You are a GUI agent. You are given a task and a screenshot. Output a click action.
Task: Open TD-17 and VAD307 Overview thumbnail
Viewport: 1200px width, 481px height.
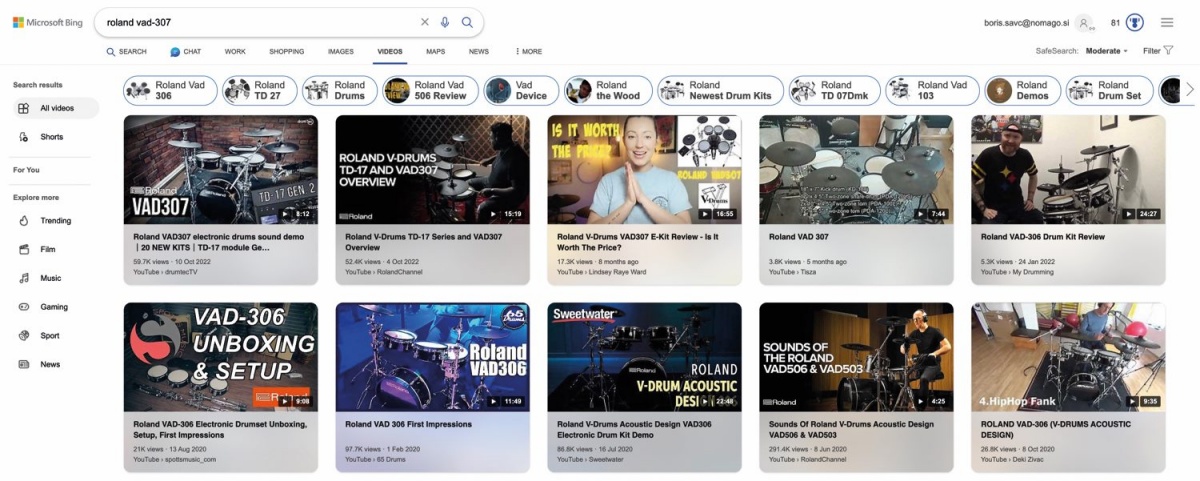[x=432, y=169]
